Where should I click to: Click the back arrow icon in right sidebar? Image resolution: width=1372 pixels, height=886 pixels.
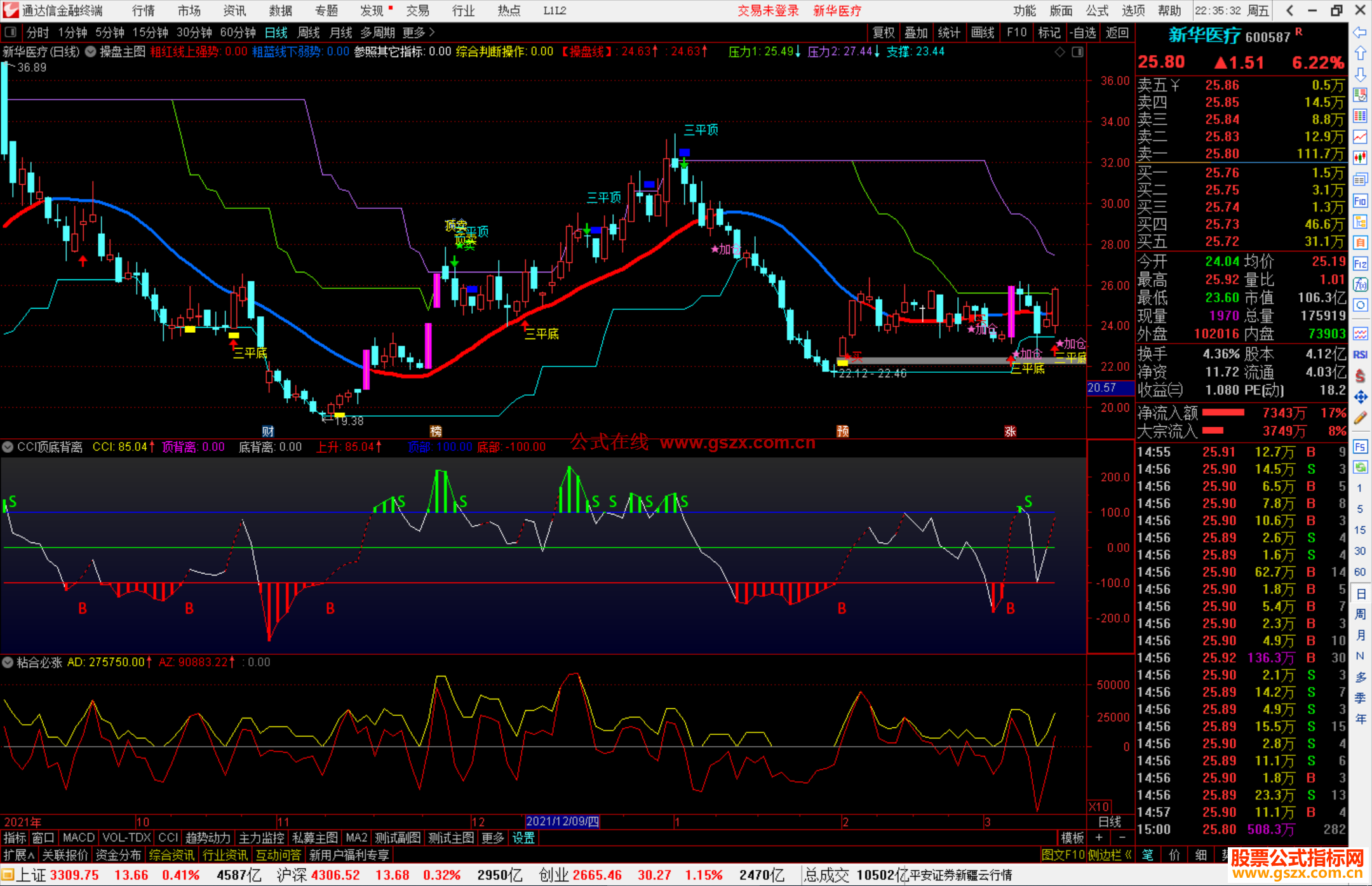1360,32
